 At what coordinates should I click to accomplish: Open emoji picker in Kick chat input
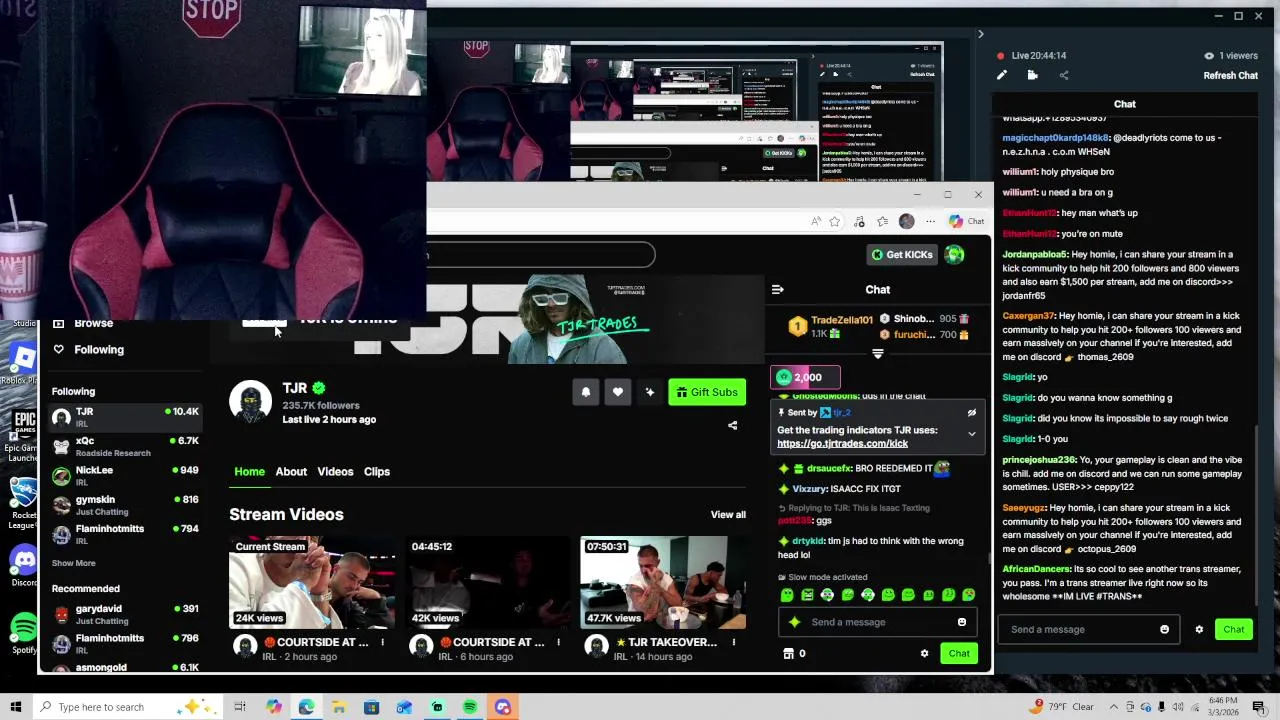[x=962, y=622]
